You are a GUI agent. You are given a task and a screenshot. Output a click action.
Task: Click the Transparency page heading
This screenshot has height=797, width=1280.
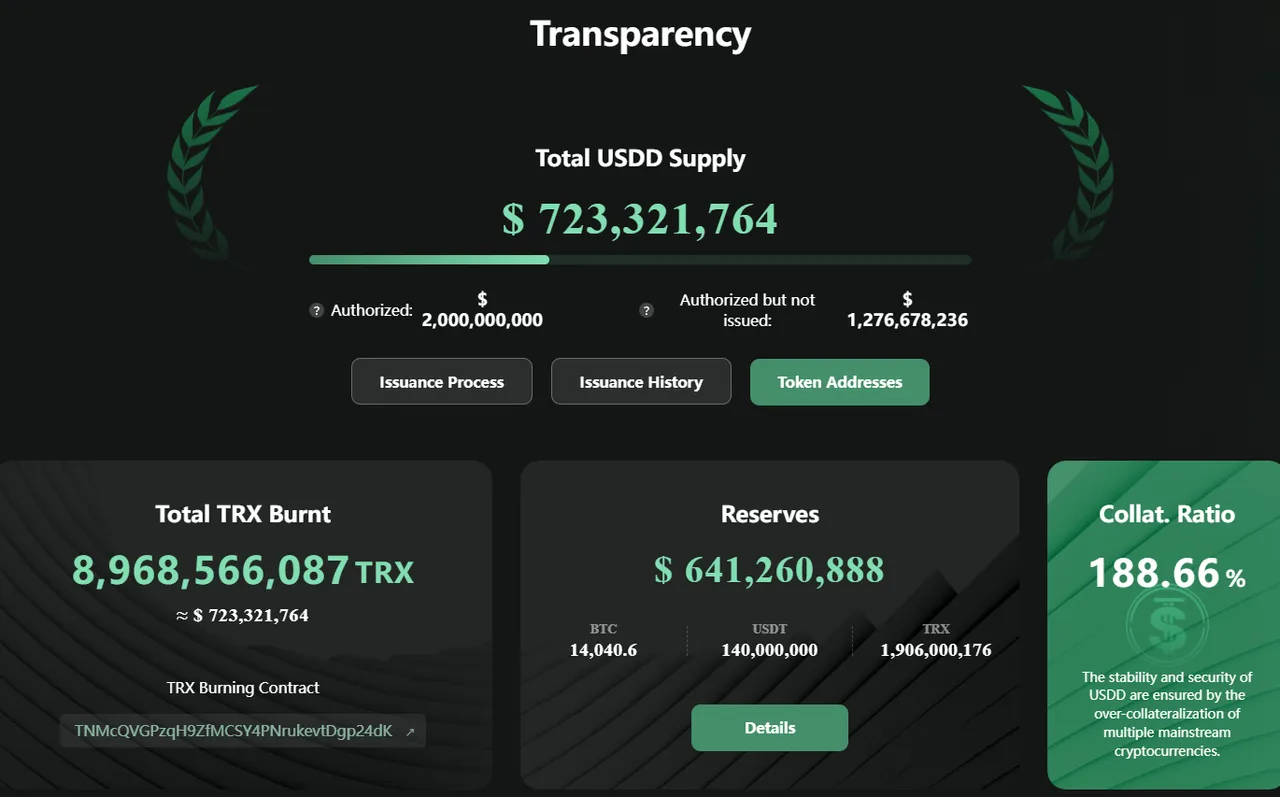(640, 34)
